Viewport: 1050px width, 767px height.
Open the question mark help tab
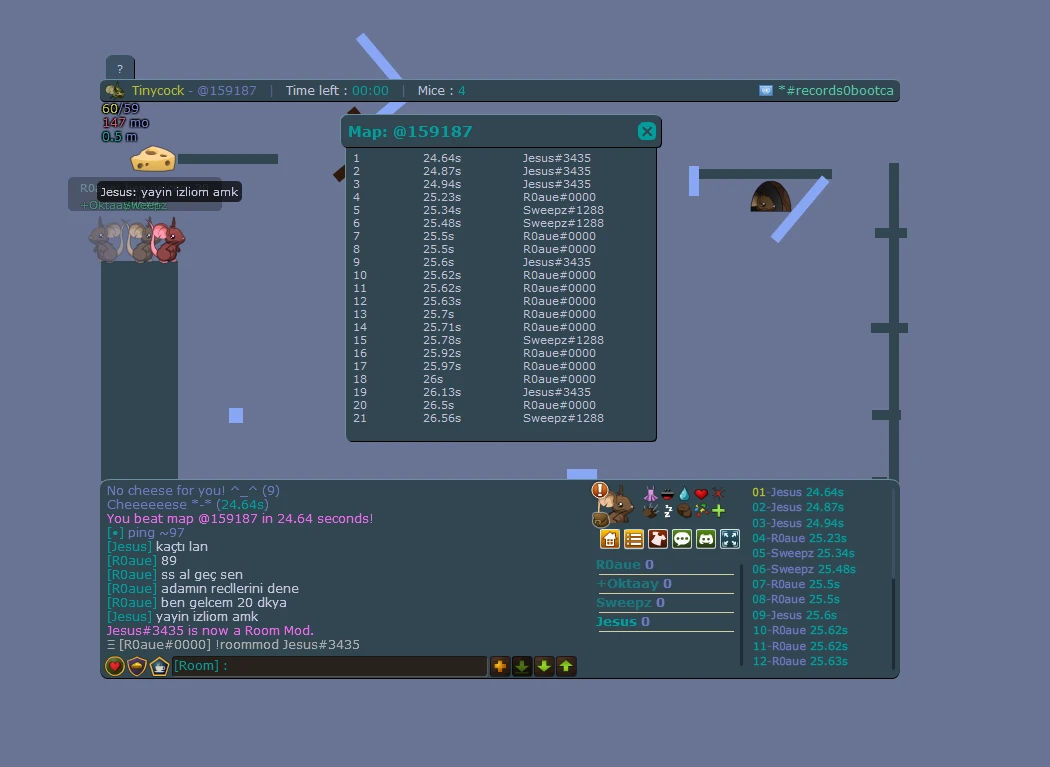pyautogui.click(x=120, y=68)
